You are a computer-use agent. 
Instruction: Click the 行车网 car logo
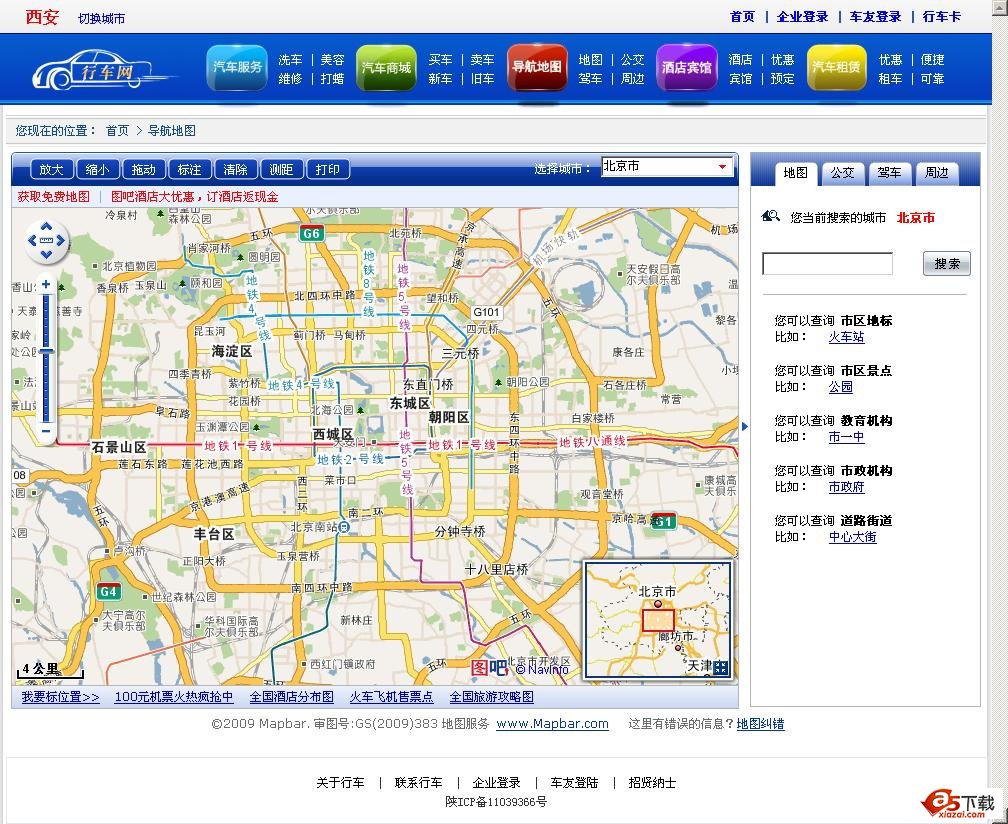coord(98,69)
